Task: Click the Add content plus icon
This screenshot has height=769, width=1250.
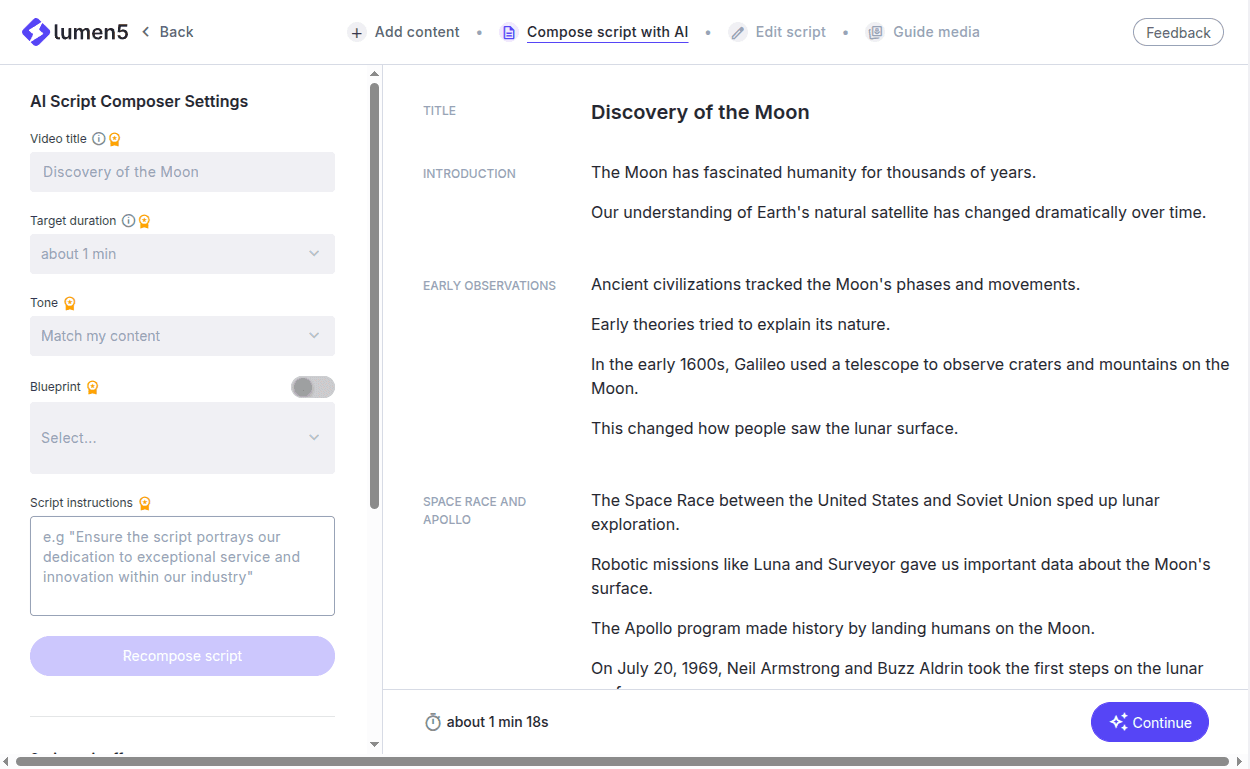Action: [x=357, y=33]
